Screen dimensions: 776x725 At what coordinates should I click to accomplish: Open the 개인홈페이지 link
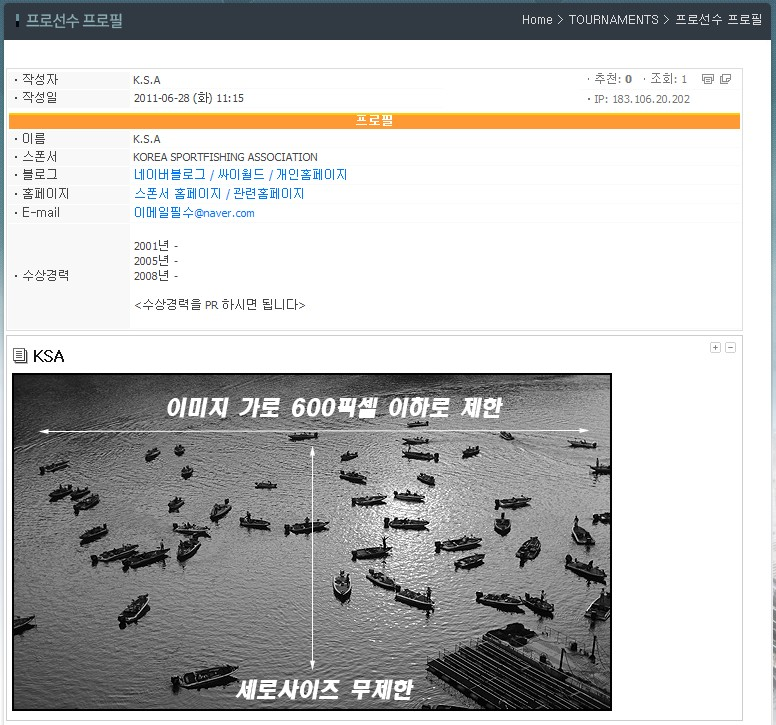point(311,174)
